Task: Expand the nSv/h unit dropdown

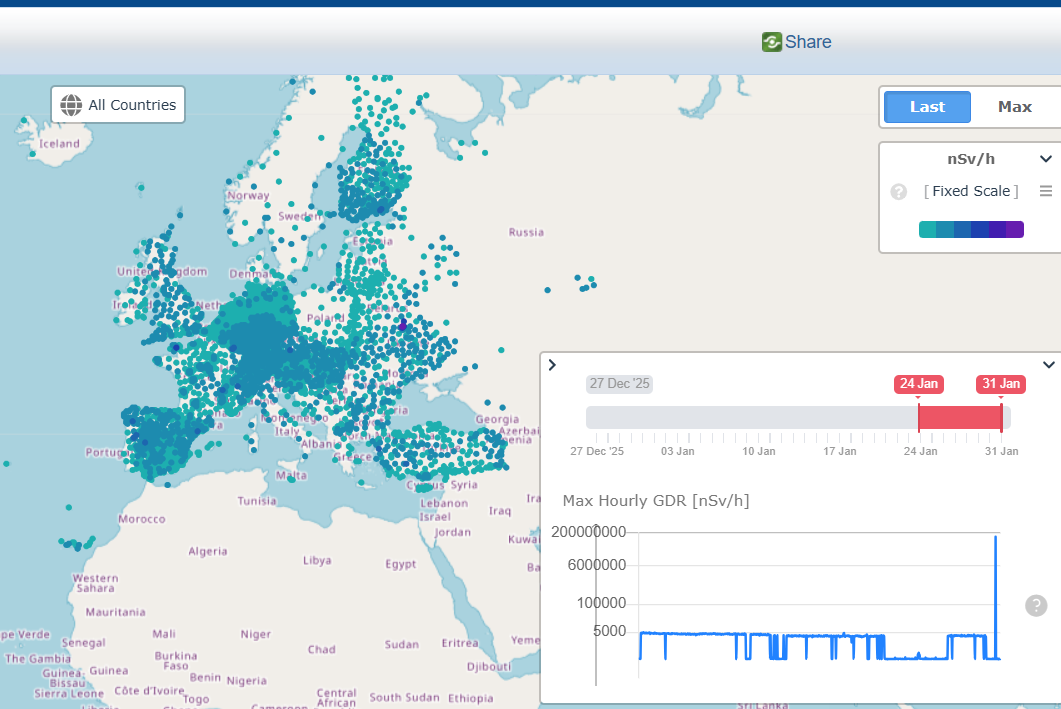Action: (x=1045, y=159)
